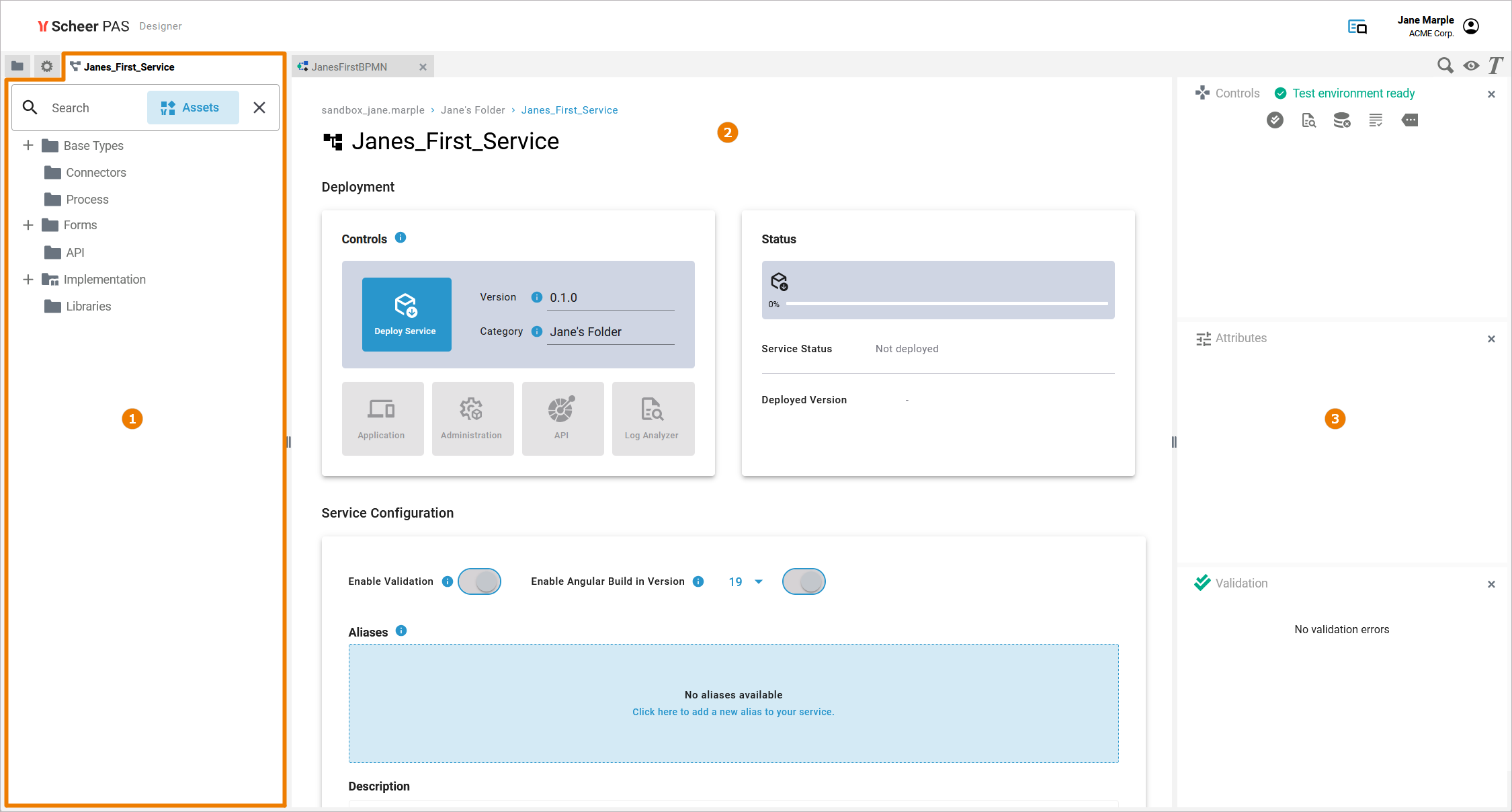Switch to the JanesFirstBPMN tab

349,67
